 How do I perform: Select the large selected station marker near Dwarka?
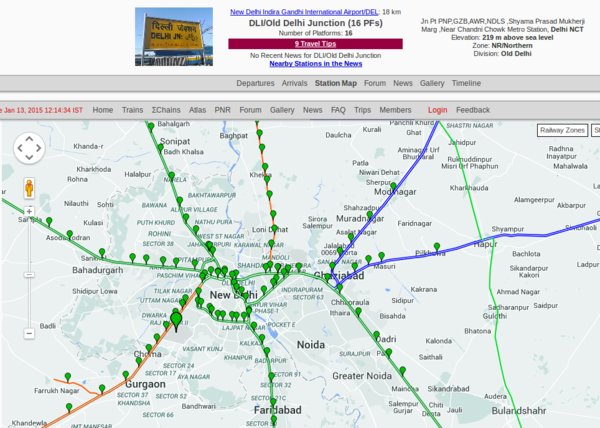[x=177, y=319]
